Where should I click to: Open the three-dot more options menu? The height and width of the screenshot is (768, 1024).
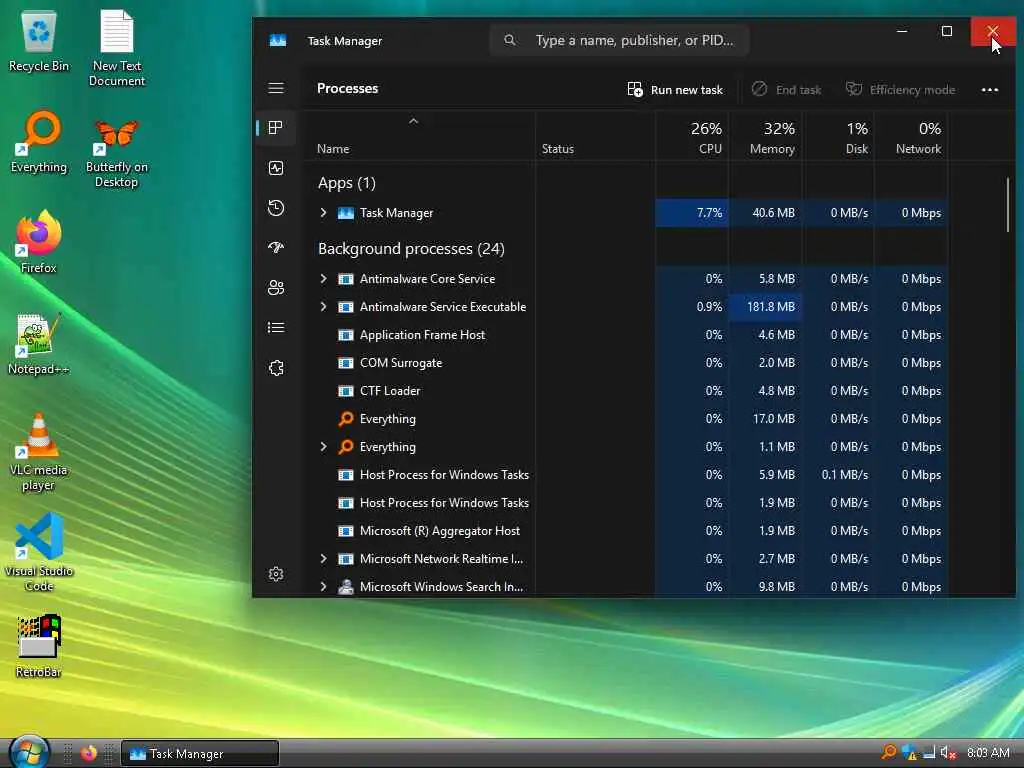[x=989, y=90]
